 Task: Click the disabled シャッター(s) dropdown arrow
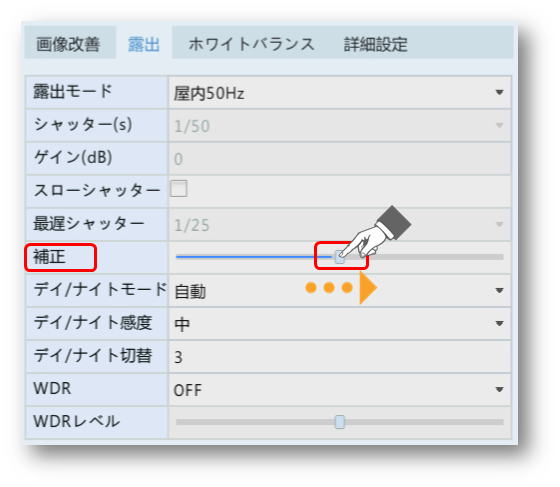pos(499,125)
